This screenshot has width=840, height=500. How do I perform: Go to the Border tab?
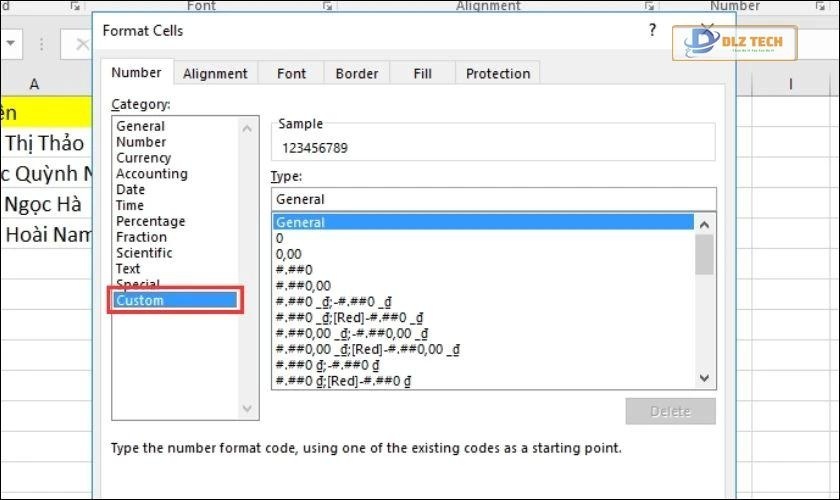[x=357, y=73]
